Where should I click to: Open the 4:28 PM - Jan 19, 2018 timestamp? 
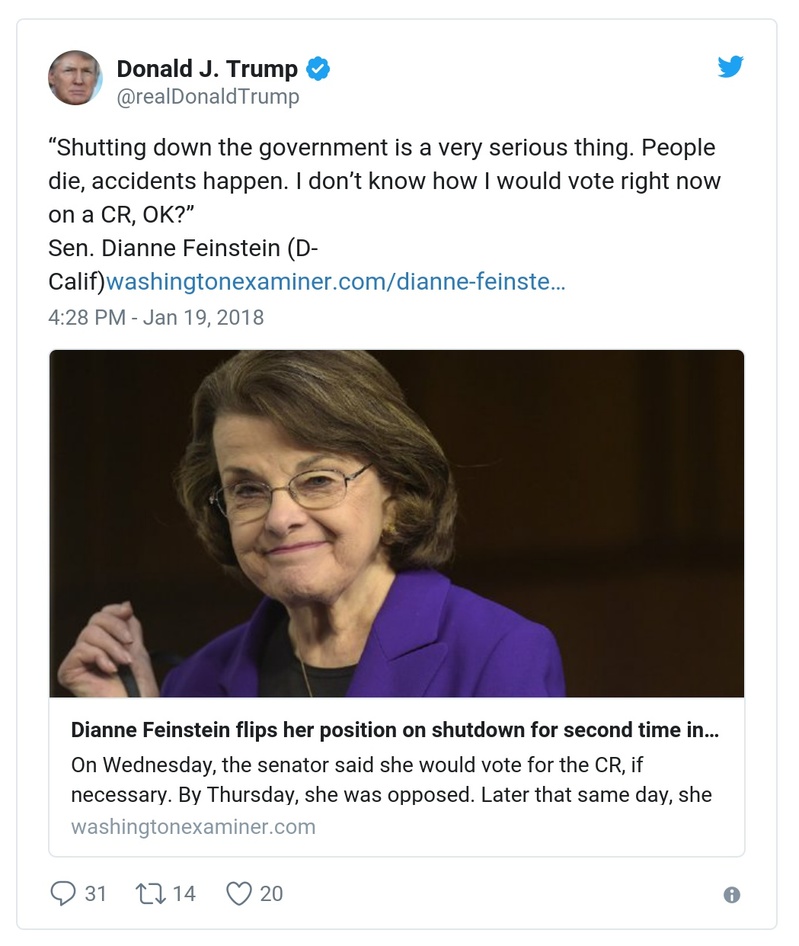click(x=156, y=318)
